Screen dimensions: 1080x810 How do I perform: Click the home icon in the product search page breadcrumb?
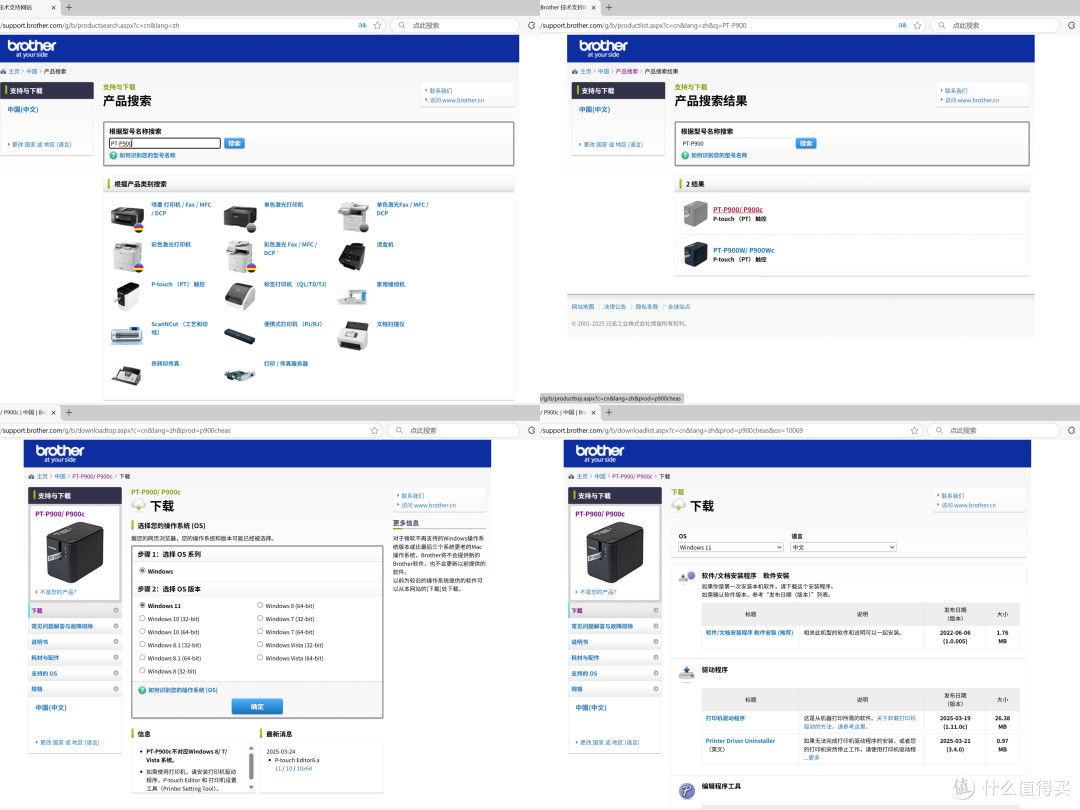click(x=3, y=72)
